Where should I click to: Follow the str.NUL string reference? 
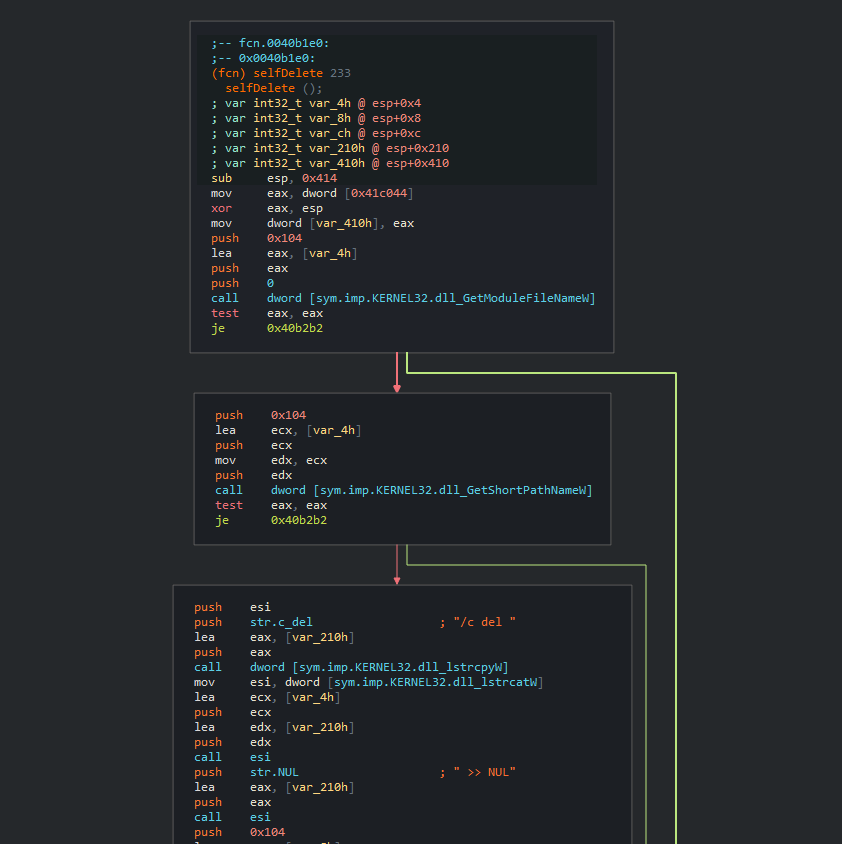point(274,772)
